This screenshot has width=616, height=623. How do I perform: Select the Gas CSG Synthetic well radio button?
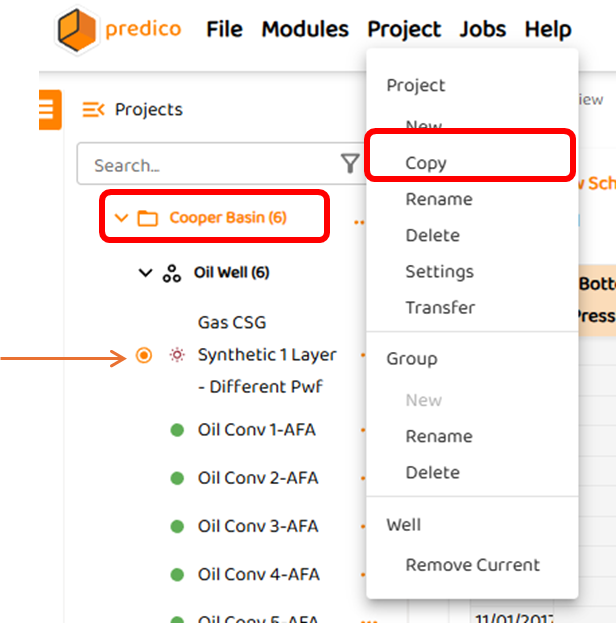tap(144, 355)
